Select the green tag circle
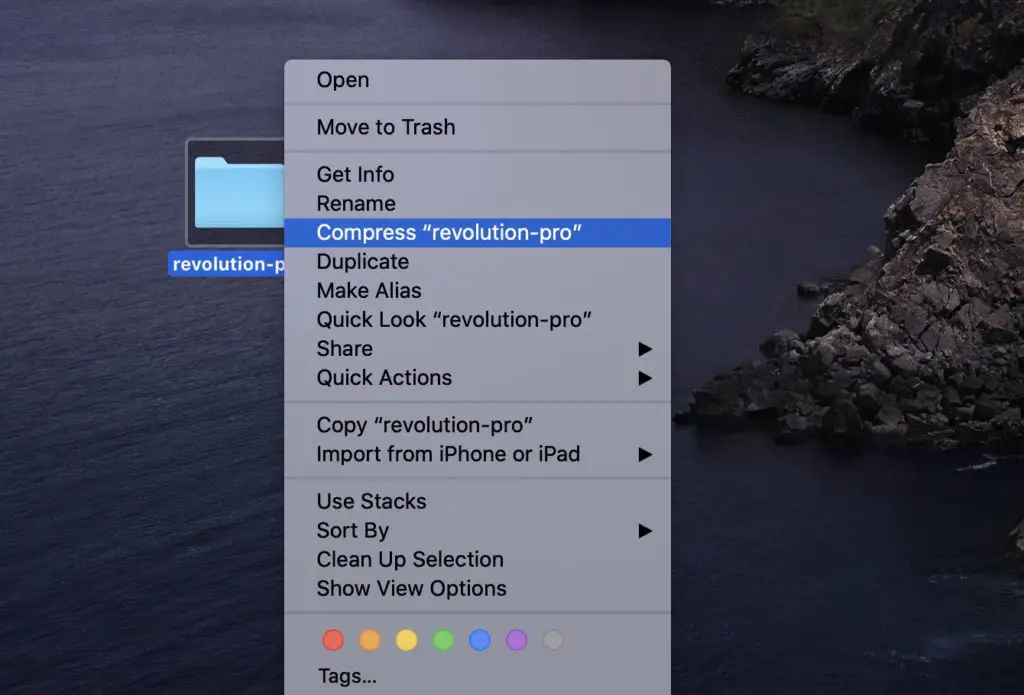This screenshot has width=1024, height=695. [x=441, y=640]
